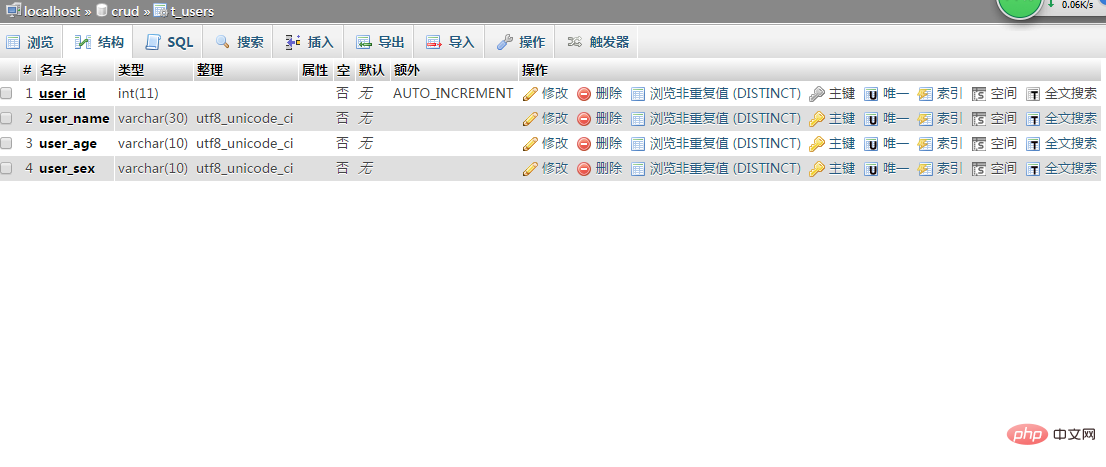Click the 全文搜索 icon for user_age row
The height and width of the screenshot is (467, 1106).
coord(1033,143)
